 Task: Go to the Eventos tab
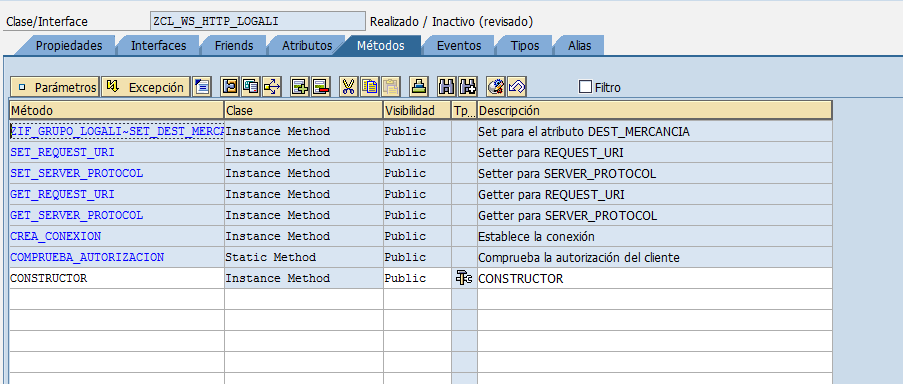(x=459, y=45)
